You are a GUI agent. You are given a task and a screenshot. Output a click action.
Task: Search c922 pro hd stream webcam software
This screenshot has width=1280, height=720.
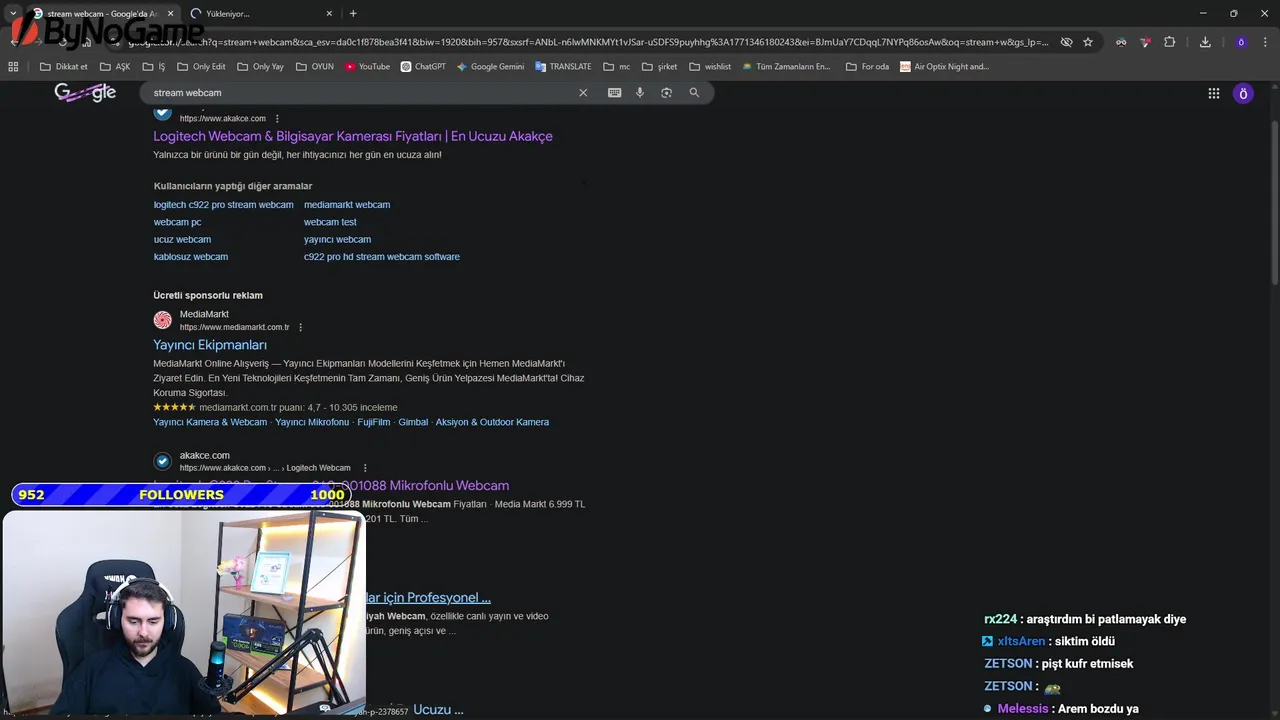click(x=382, y=257)
